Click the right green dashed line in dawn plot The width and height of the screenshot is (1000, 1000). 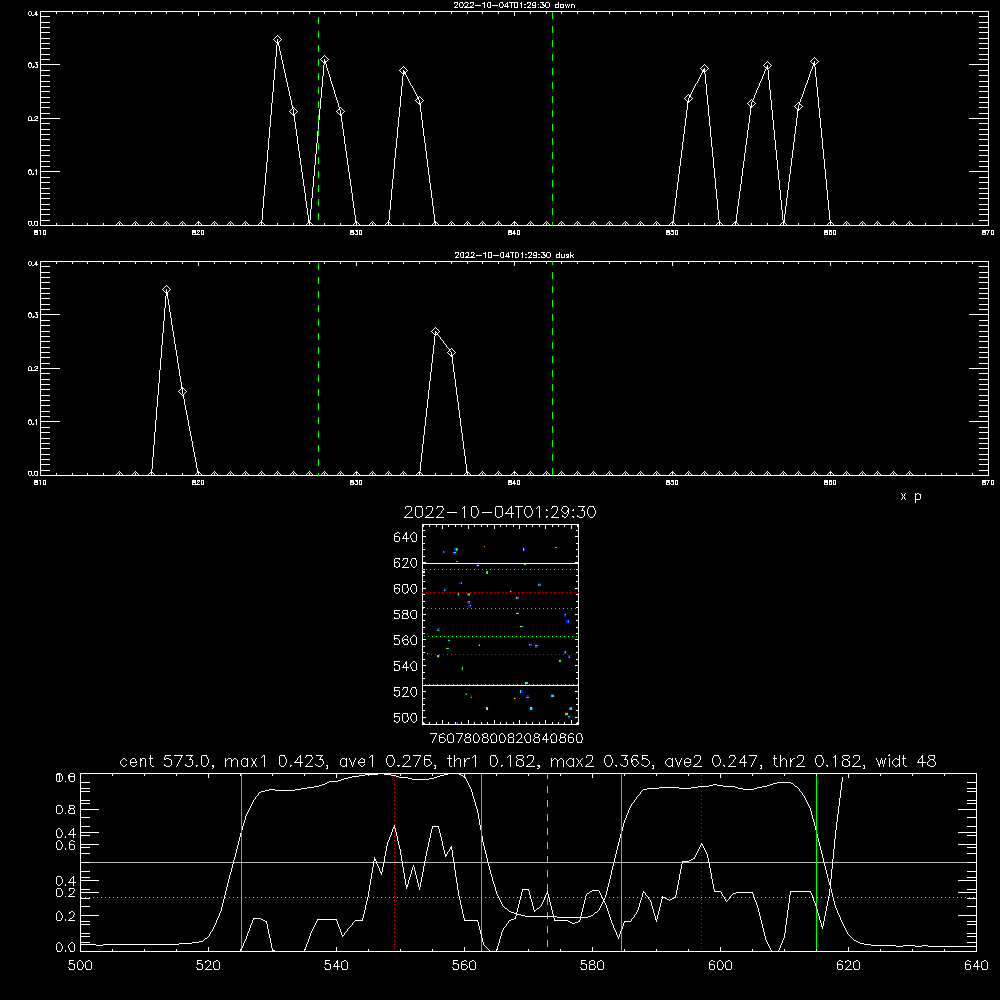click(552, 118)
